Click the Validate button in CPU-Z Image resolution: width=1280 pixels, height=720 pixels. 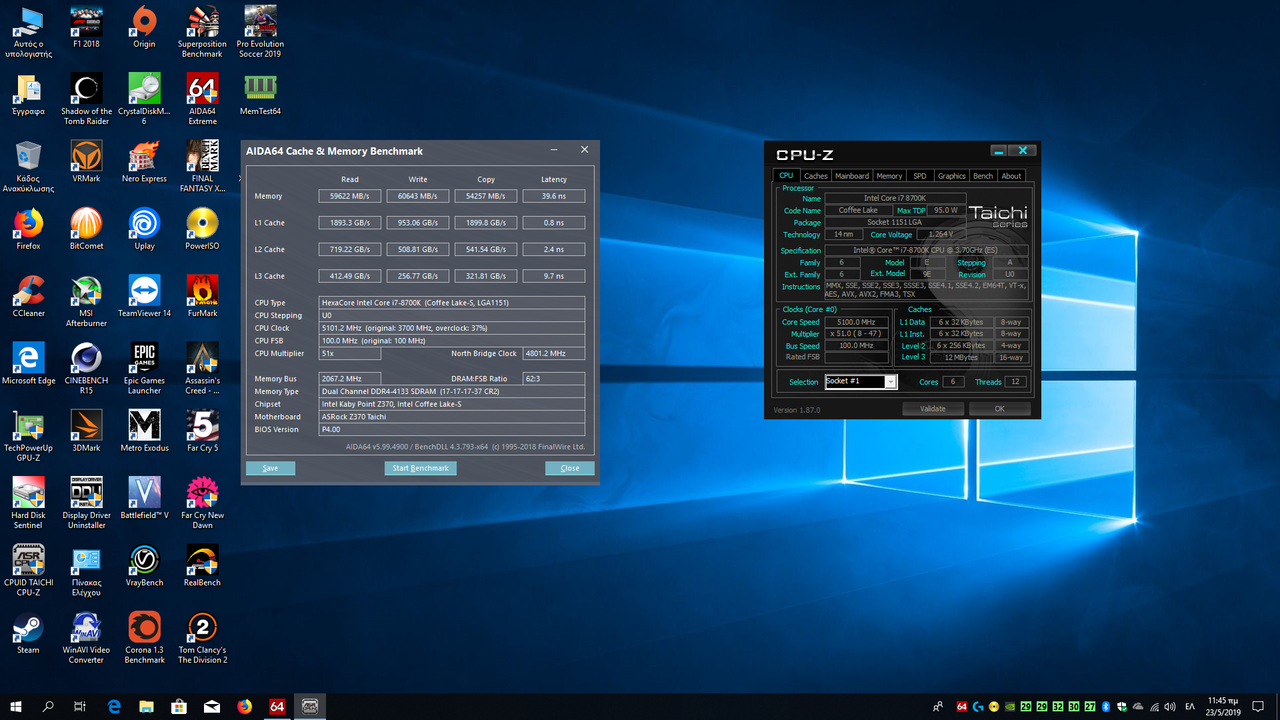(933, 408)
